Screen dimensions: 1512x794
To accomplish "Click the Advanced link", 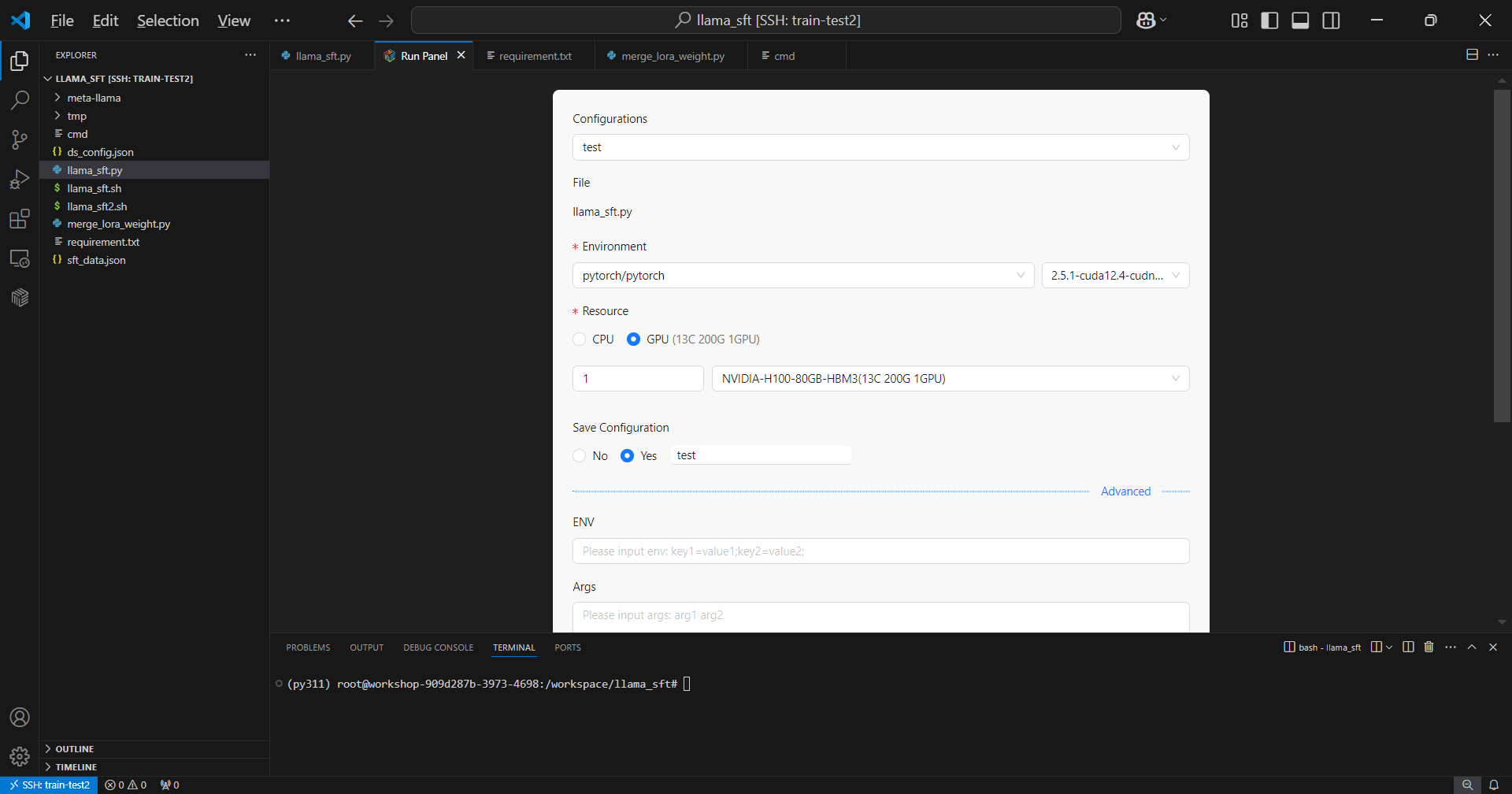I will coord(1125,492).
